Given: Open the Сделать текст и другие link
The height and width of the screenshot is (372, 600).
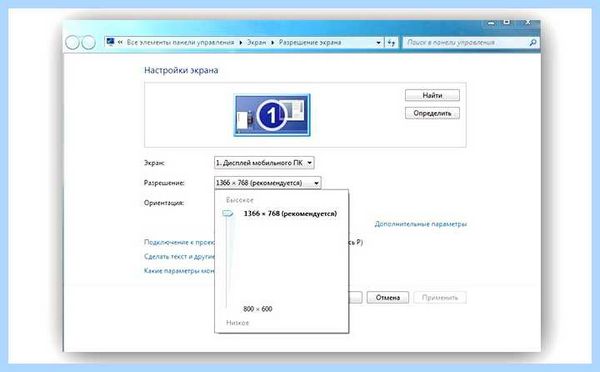Looking at the screenshot, I should pyautogui.click(x=179, y=256).
